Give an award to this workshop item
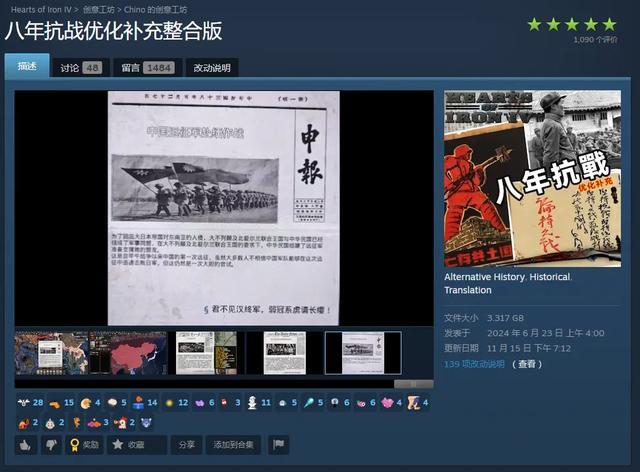Screen dimensions: 640x472 coord(84,444)
